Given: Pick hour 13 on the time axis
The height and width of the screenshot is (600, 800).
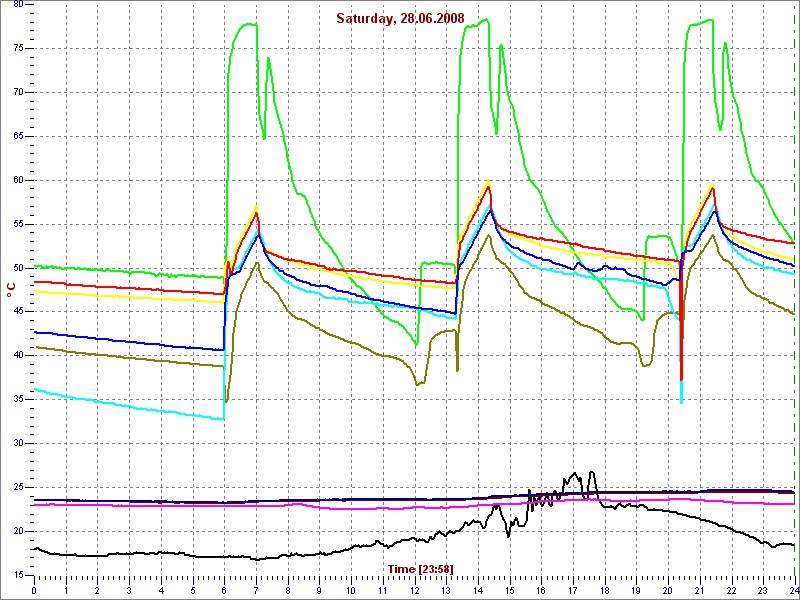Looking at the screenshot, I should [x=446, y=590].
